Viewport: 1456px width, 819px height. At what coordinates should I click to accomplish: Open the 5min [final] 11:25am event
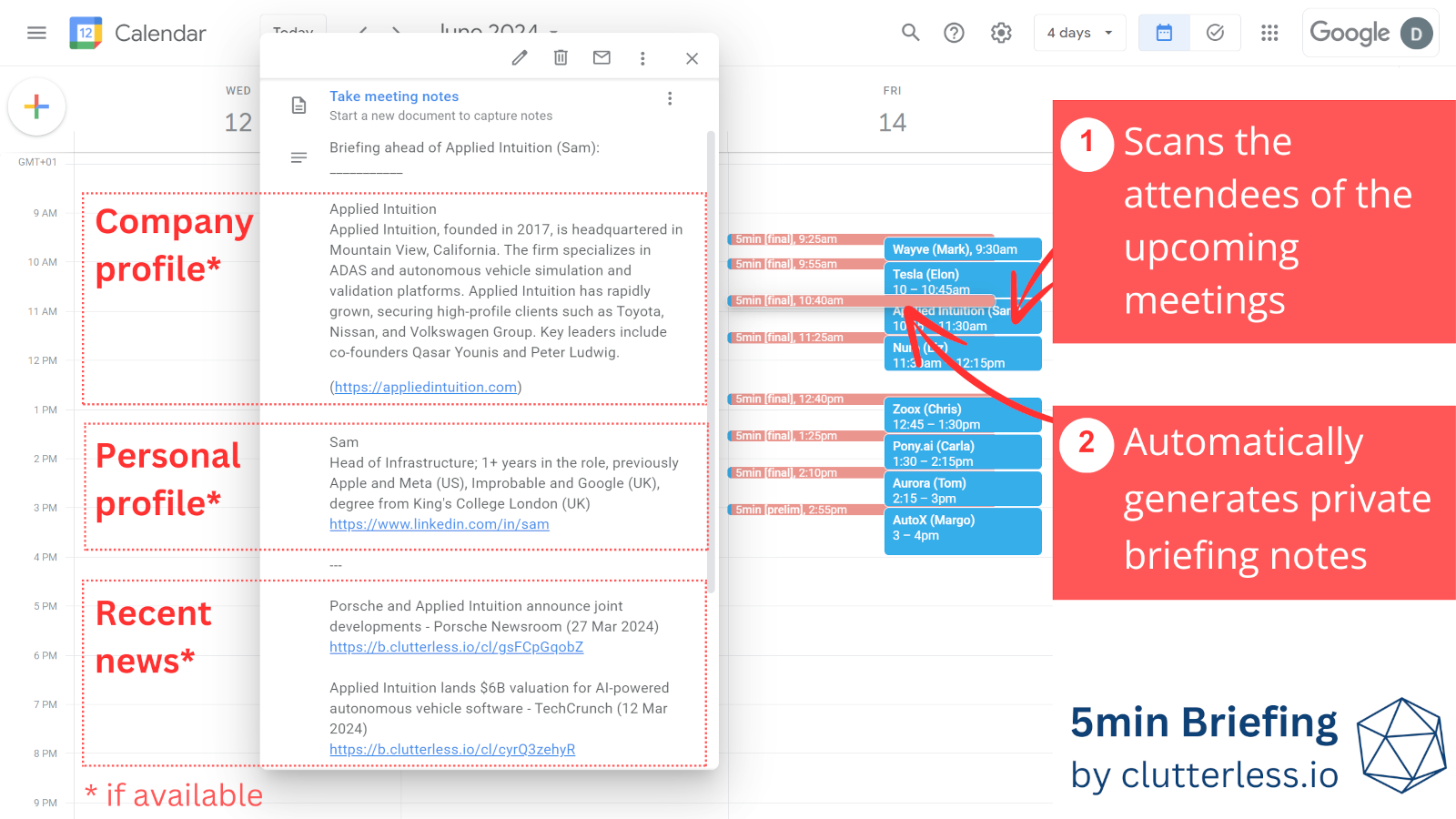(805, 338)
